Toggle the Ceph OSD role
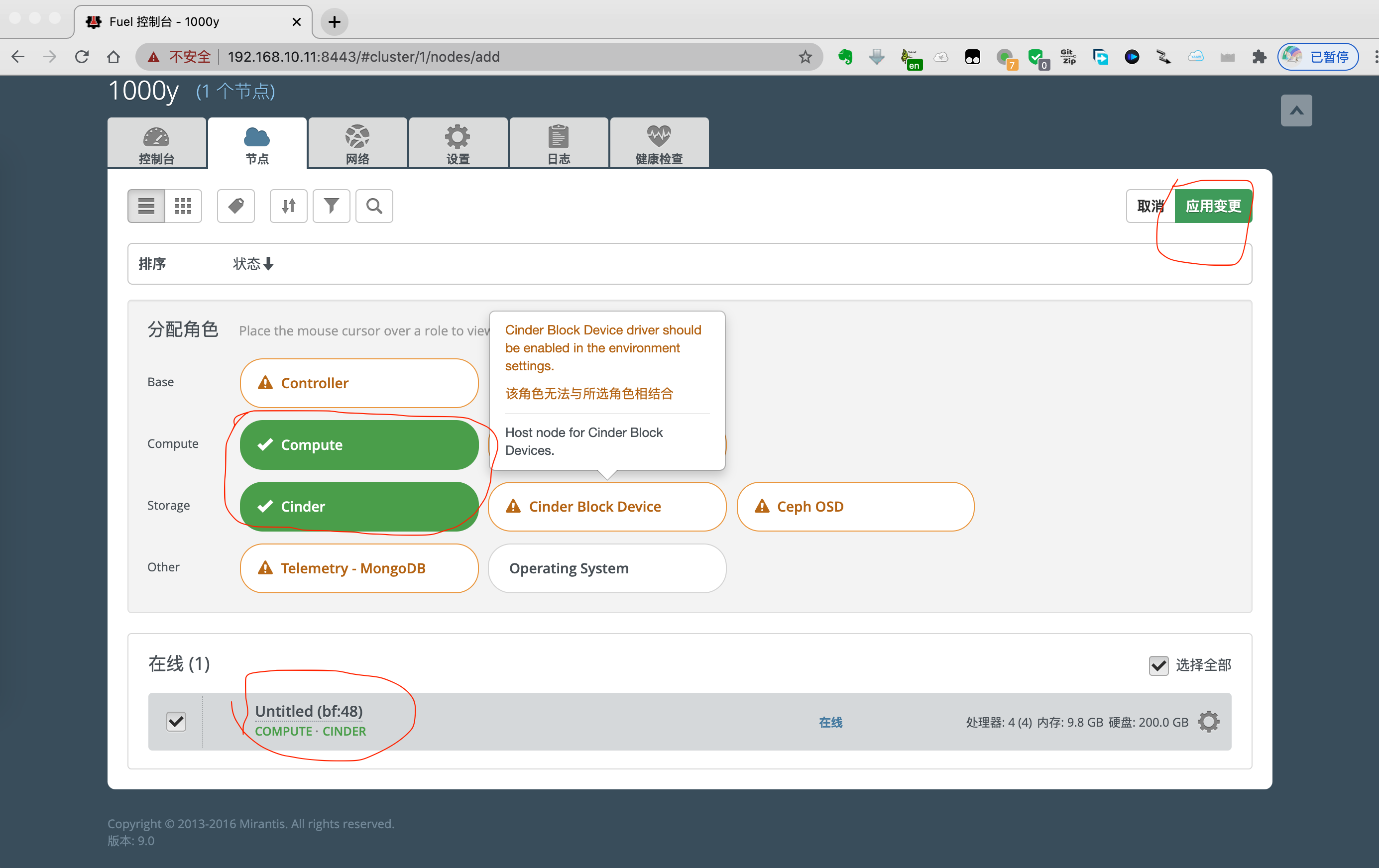 (x=855, y=507)
